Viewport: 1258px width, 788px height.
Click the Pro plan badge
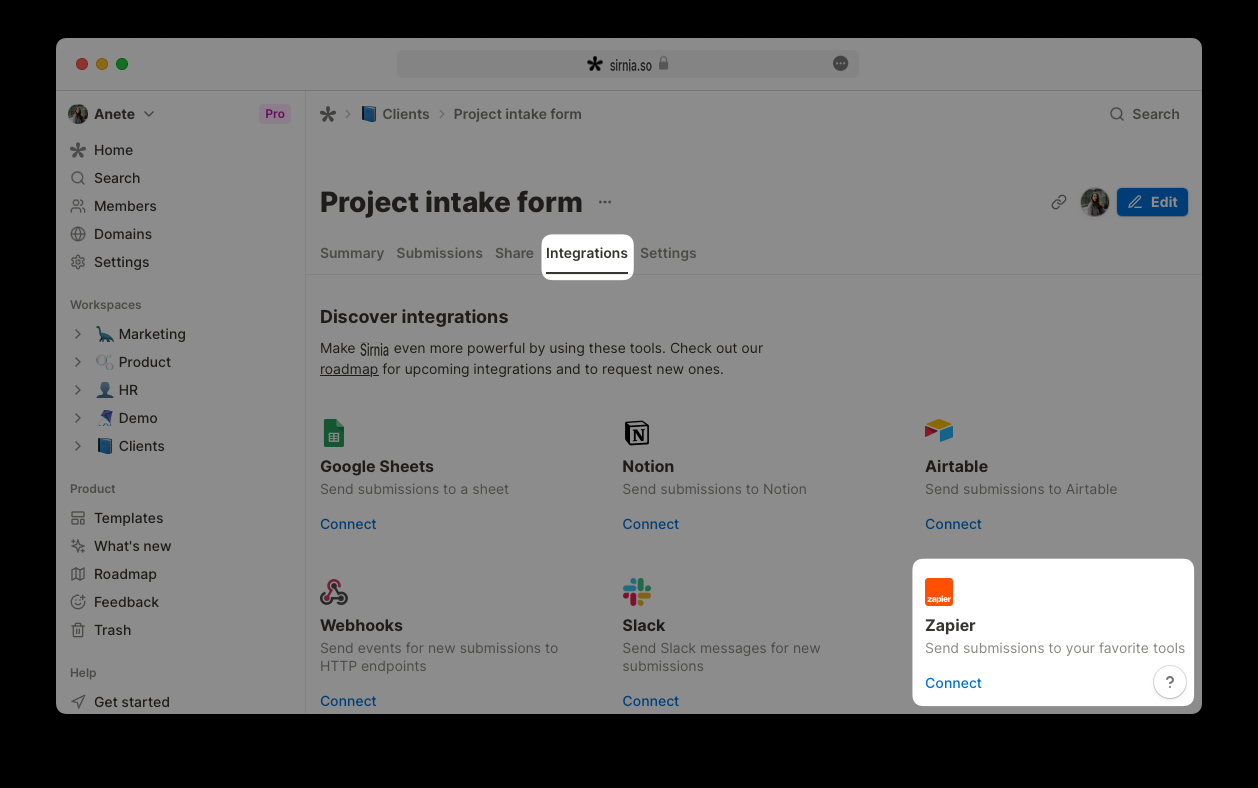pyautogui.click(x=275, y=114)
